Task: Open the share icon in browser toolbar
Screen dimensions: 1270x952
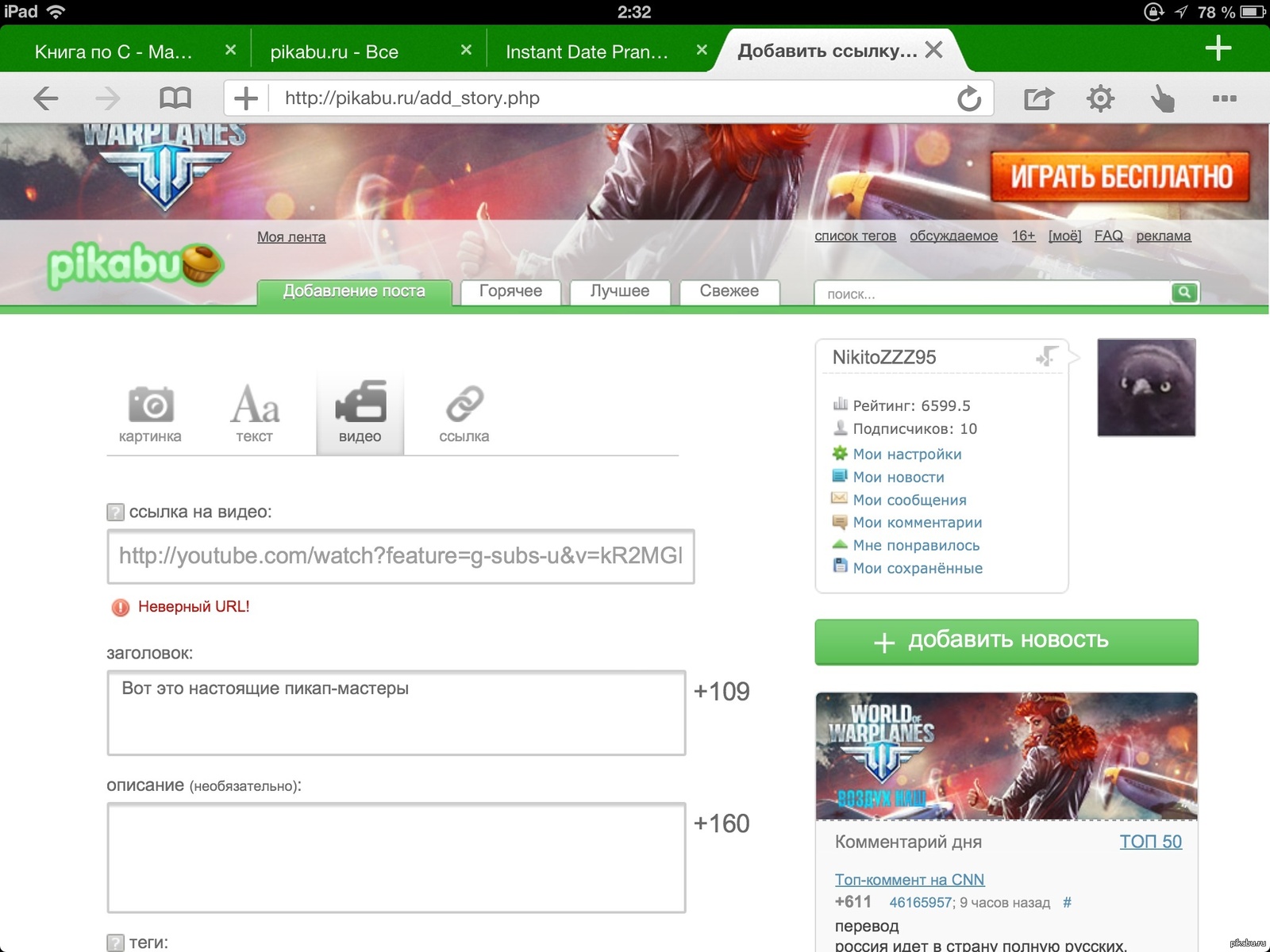Action: click(x=1038, y=98)
